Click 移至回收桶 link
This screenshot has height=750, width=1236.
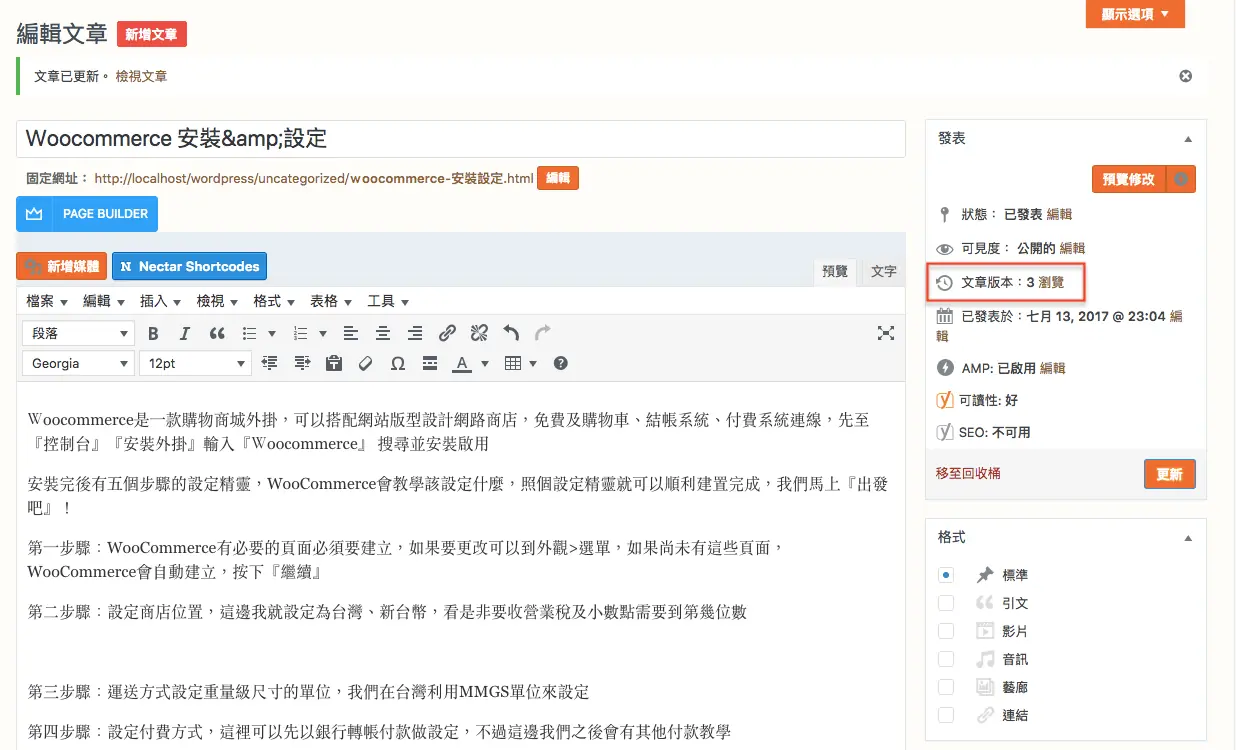[968, 473]
